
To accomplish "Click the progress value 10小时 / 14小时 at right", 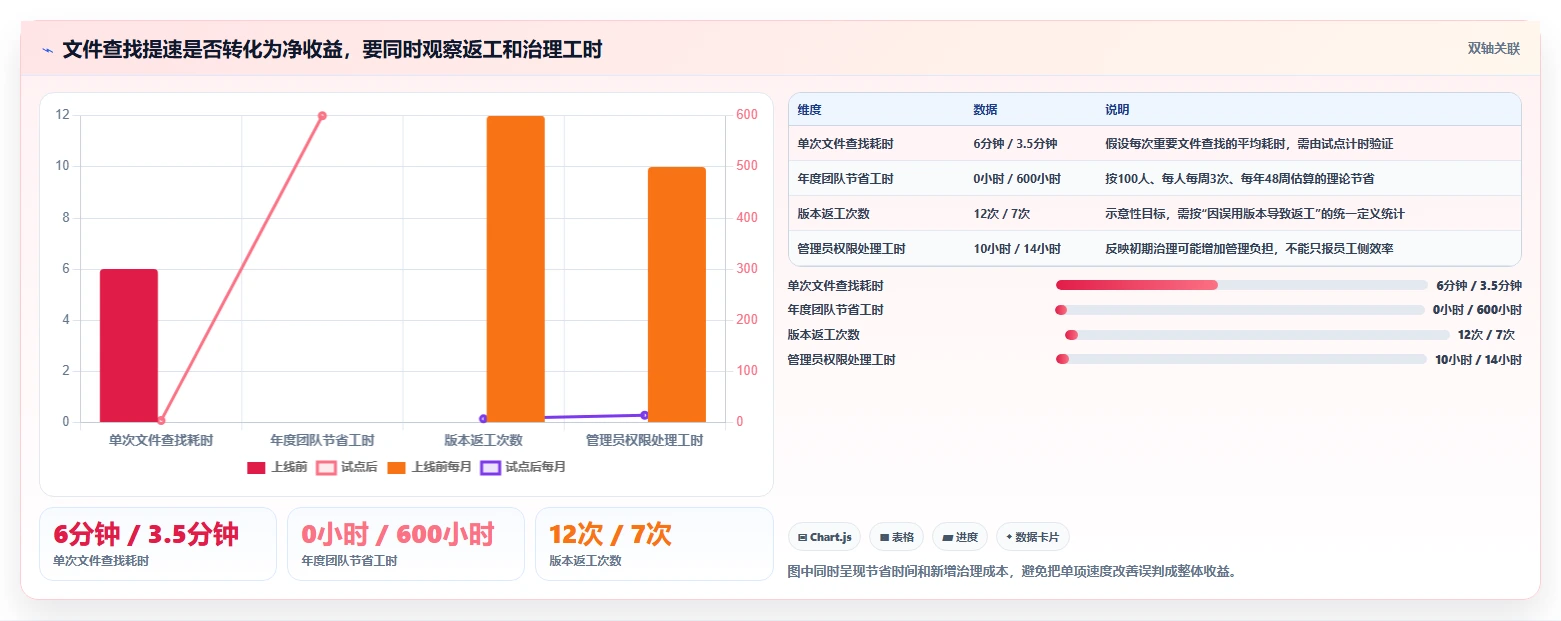I will [x=1478, y=360].
